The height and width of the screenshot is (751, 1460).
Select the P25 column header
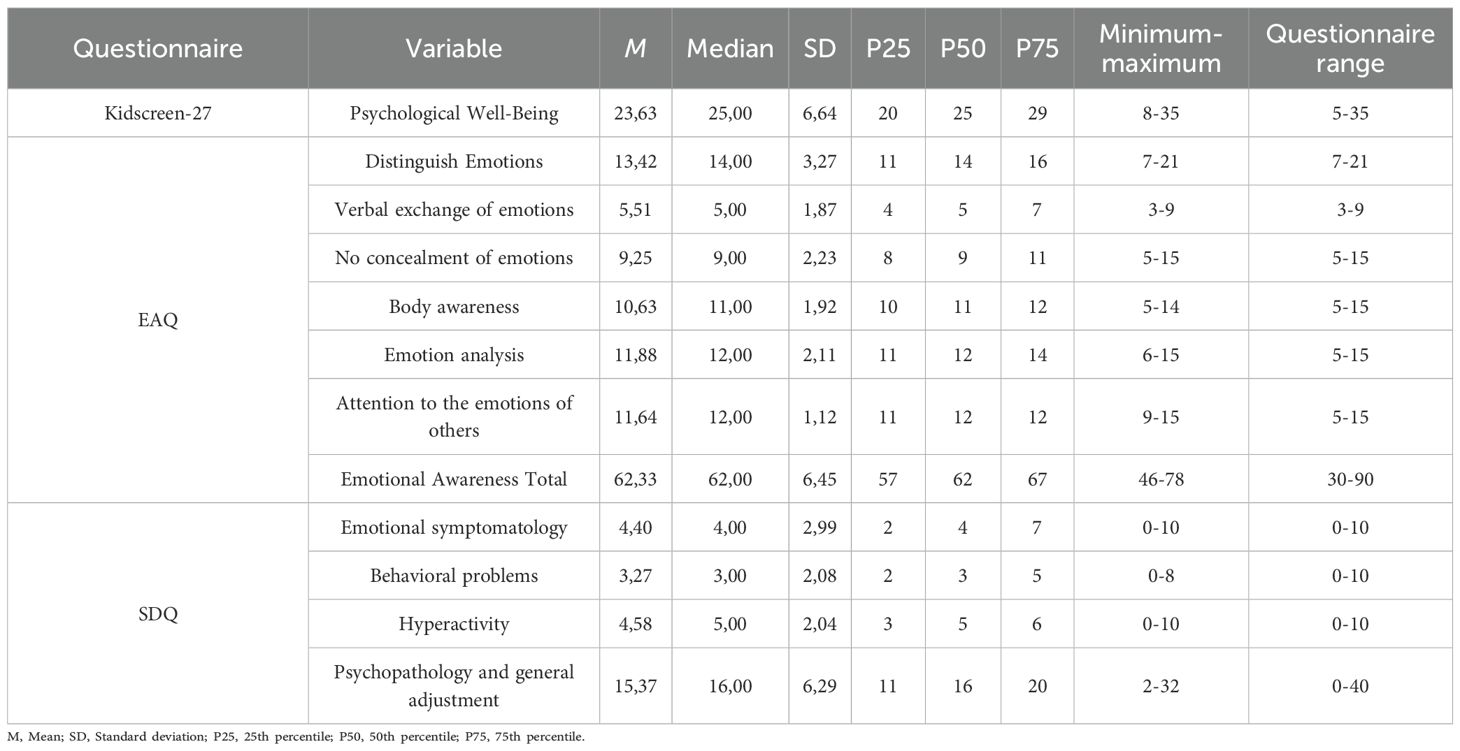(x=889, y=48)
